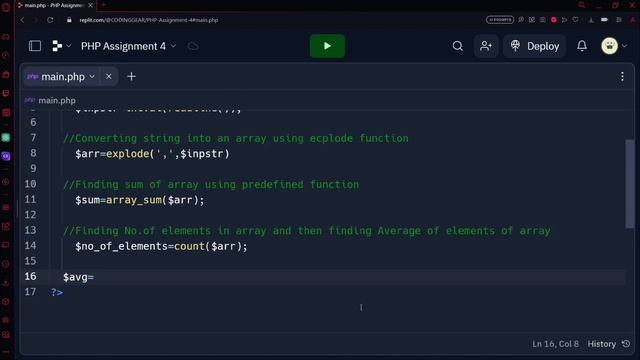Add a new editor tab with plus
The width and height of the screenshot is (640, 360).
pos(131,76)
